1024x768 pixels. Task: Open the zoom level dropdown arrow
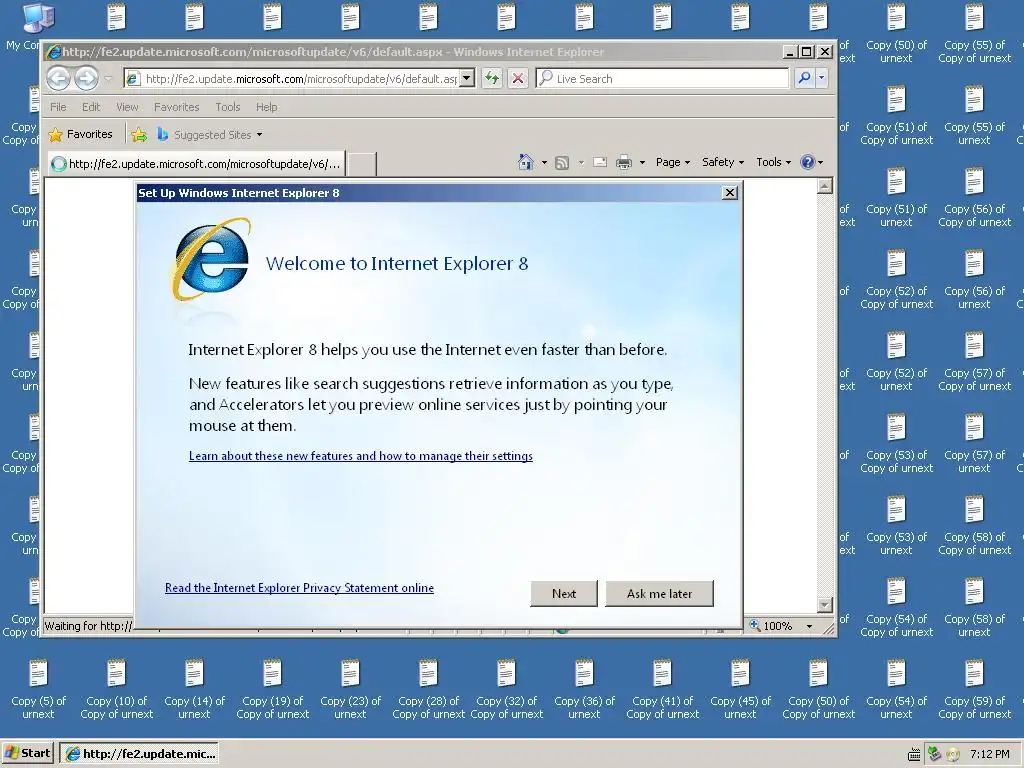tap(809, 626)
